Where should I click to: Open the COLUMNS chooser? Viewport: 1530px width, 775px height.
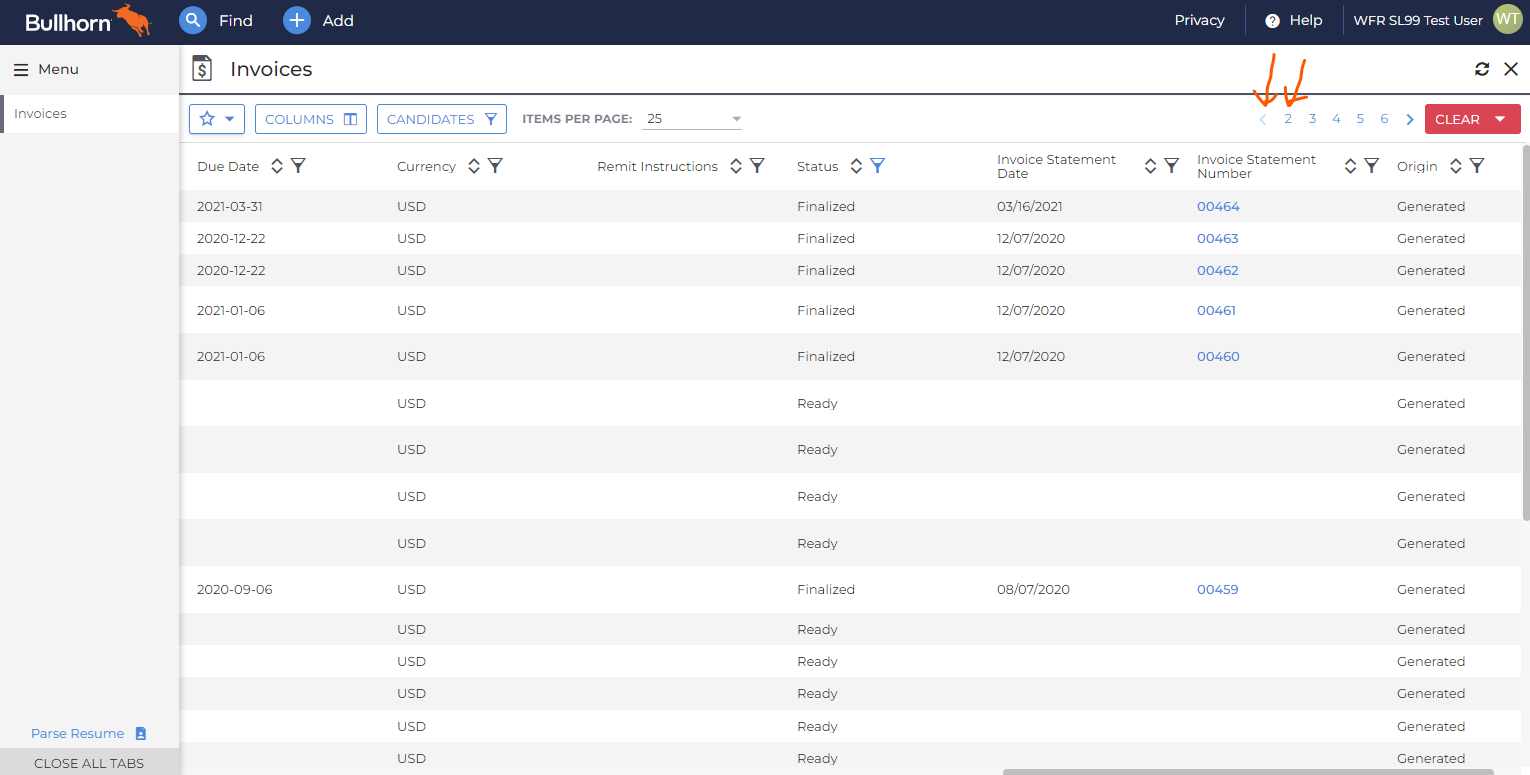(311, 119)
